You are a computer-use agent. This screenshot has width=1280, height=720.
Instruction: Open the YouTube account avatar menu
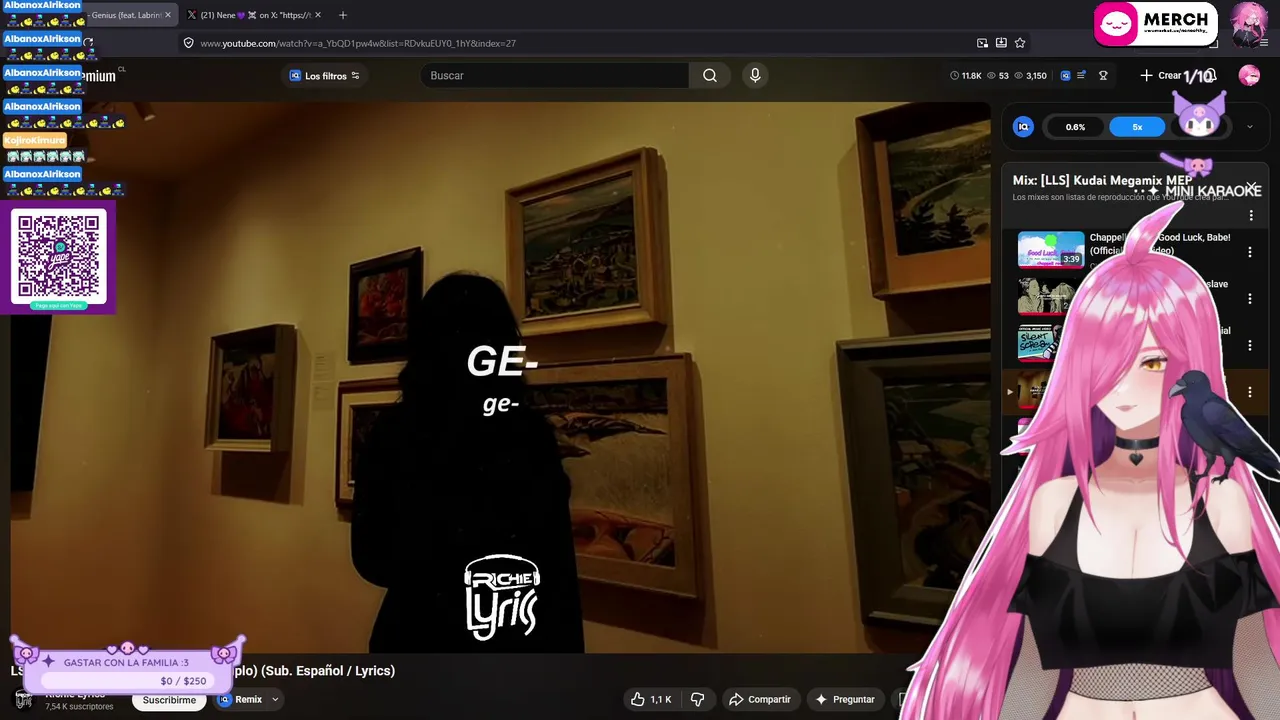coord(1249,76)
